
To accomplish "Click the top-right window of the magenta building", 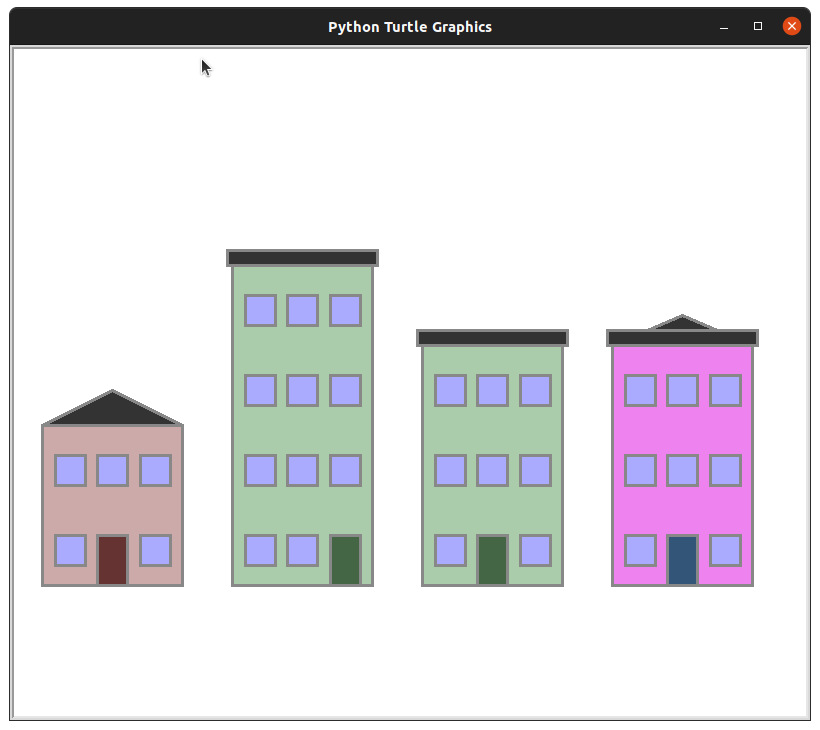I will (725, 390).
